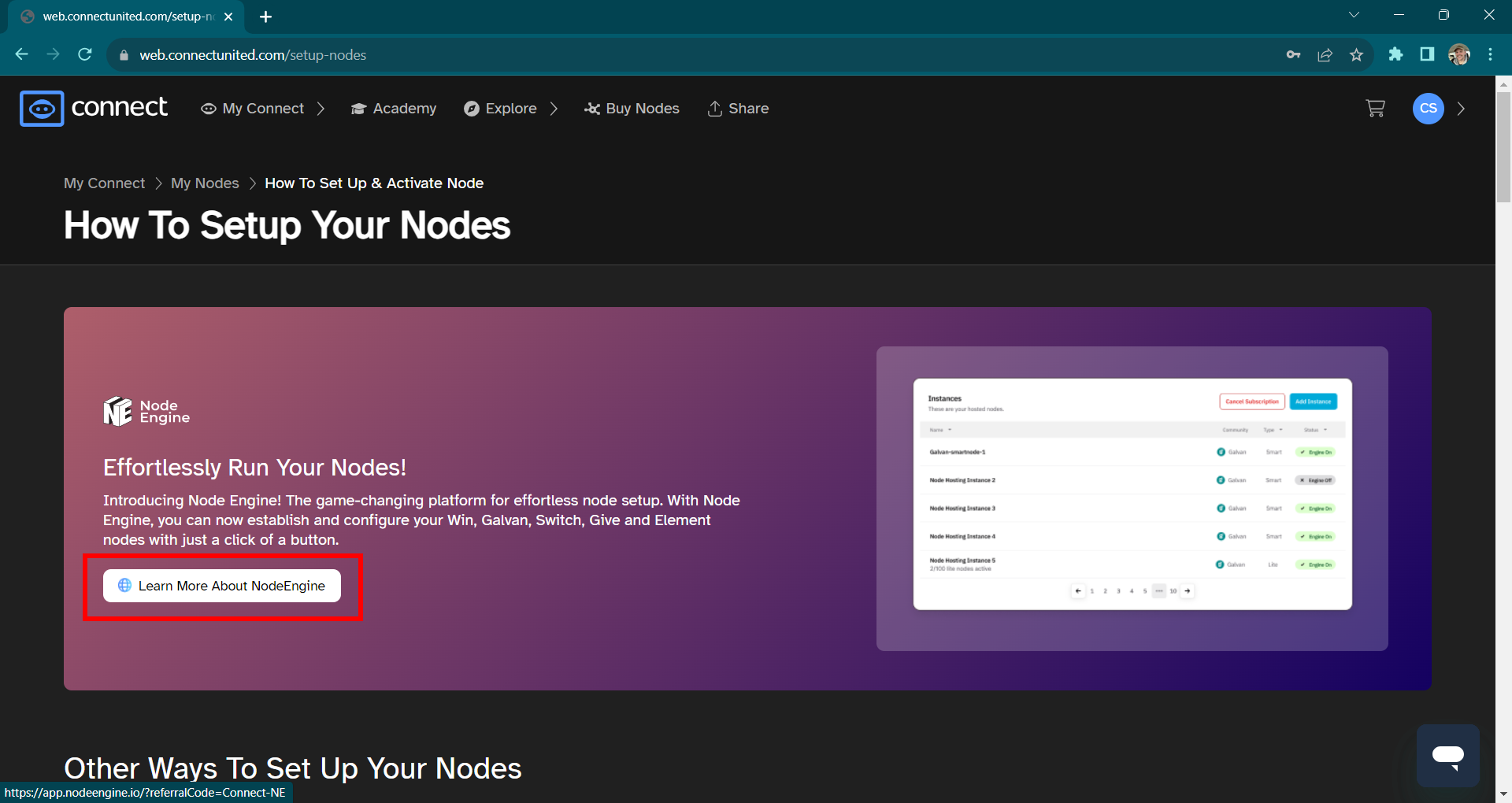This screenshot has height=803, width=1512.
Task: Click the share page icon in address bar
Action: coord(1325,54)
